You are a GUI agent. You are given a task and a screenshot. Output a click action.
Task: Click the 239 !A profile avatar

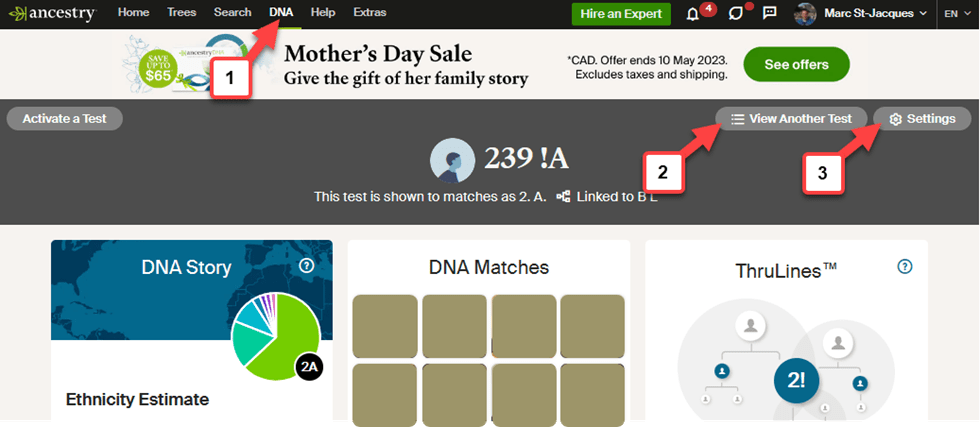[451, 160]
